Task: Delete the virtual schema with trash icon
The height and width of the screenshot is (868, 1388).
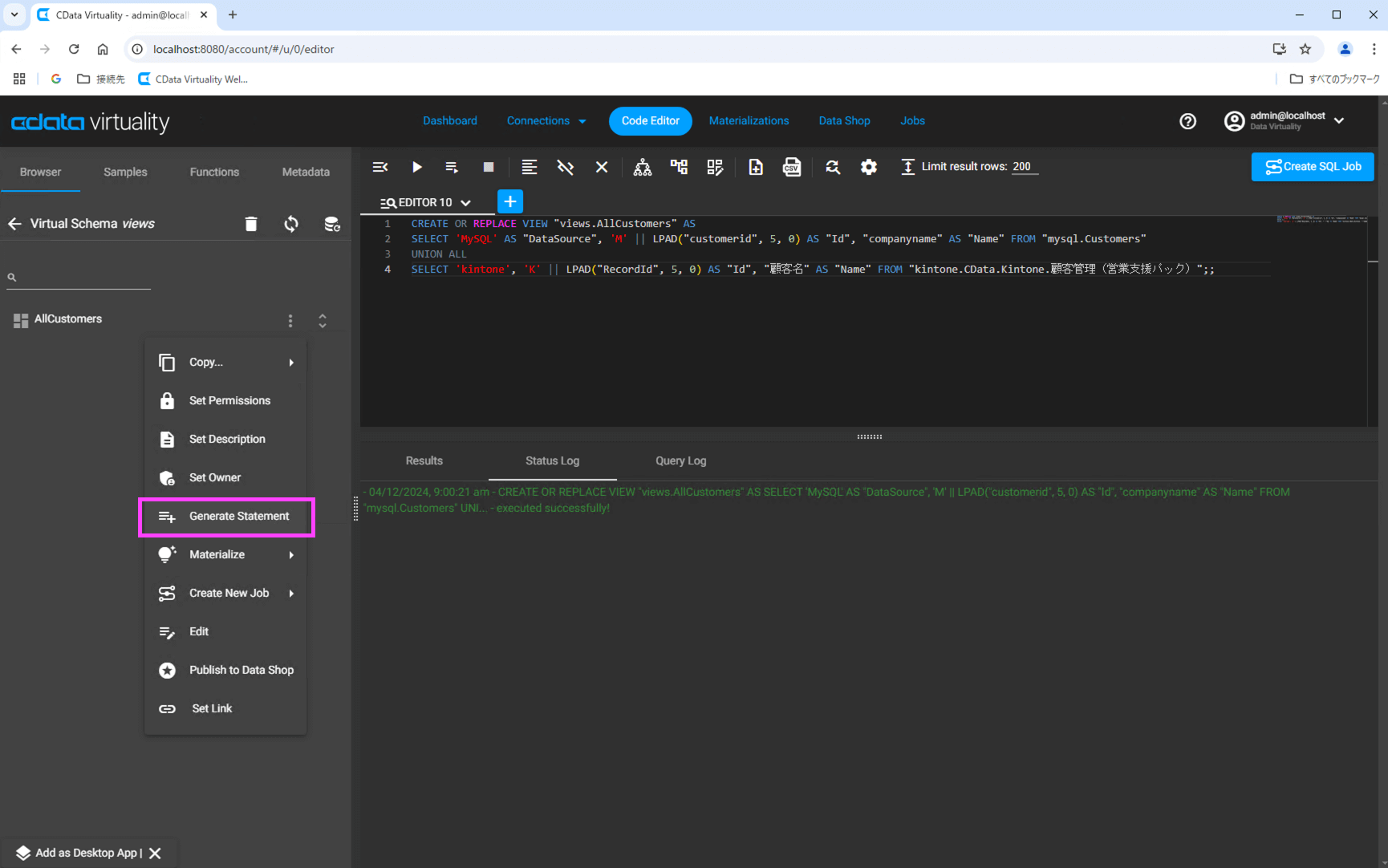Action: (251, 224)
